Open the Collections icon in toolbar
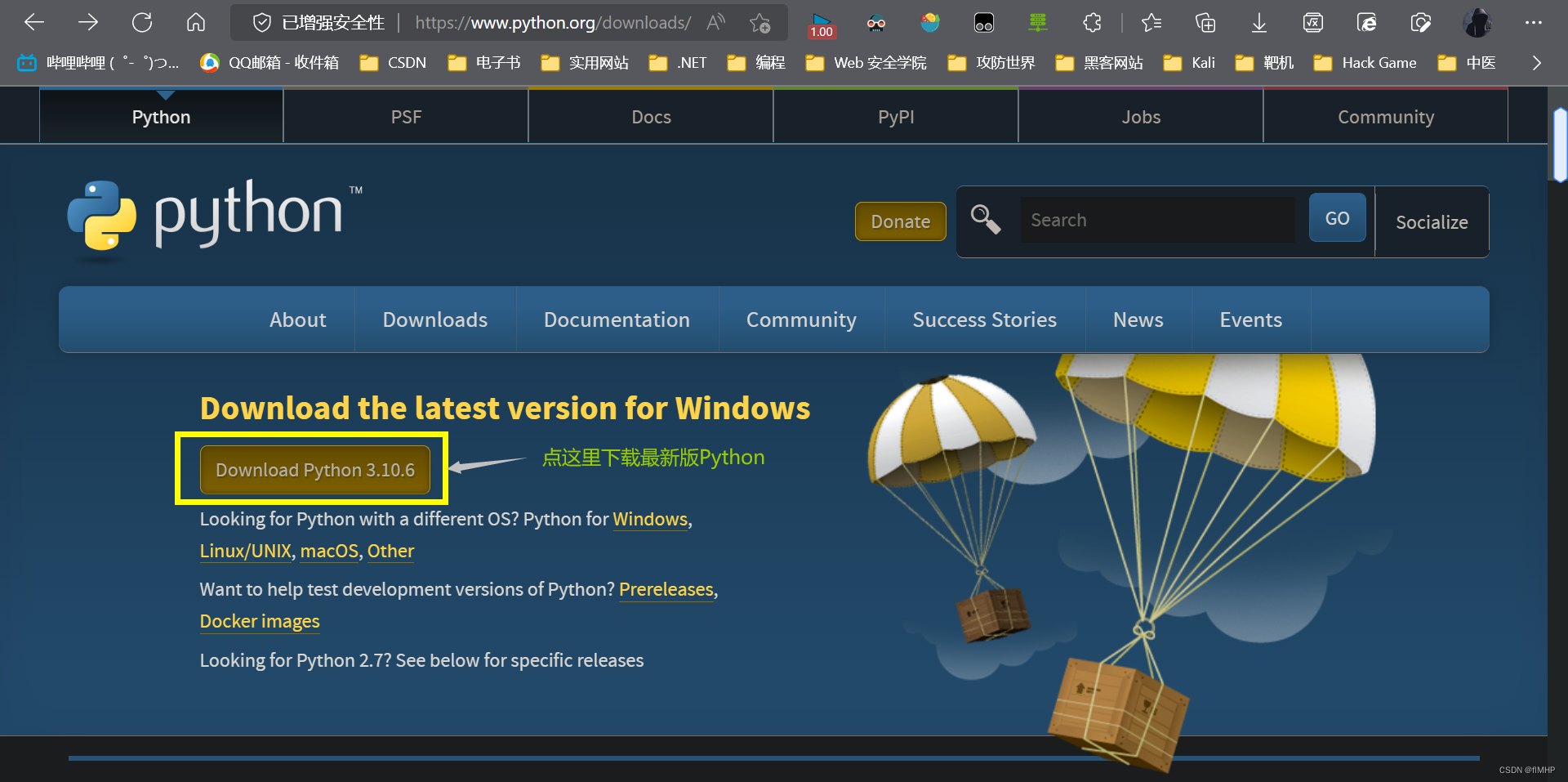Screen dimensions: 1568x782 coord(1205,23)
